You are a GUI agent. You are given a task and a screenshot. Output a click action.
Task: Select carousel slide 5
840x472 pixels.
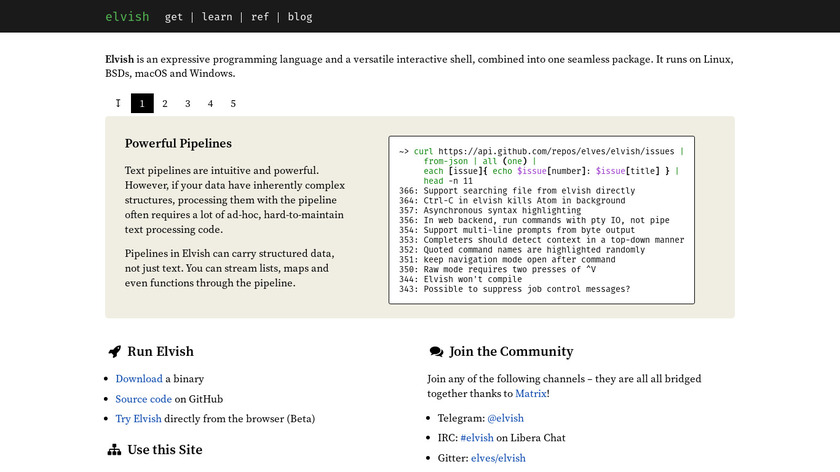234,103
